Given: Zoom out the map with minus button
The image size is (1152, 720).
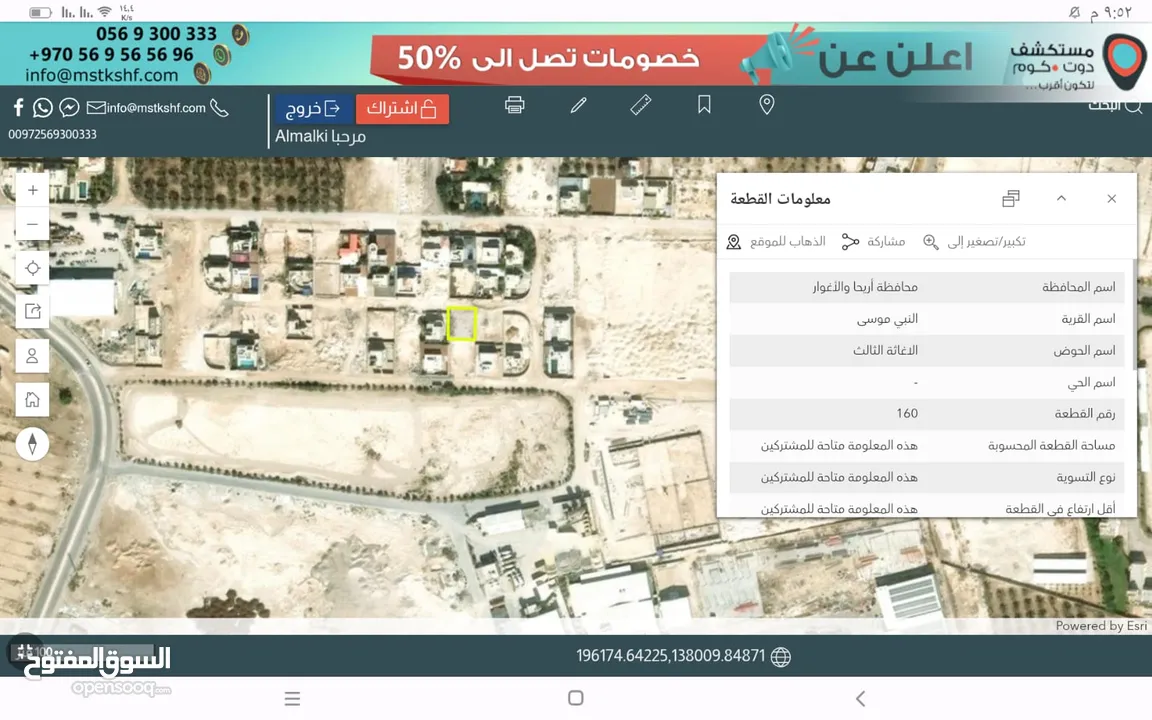Looking at the screenshot, I should 32,224.
